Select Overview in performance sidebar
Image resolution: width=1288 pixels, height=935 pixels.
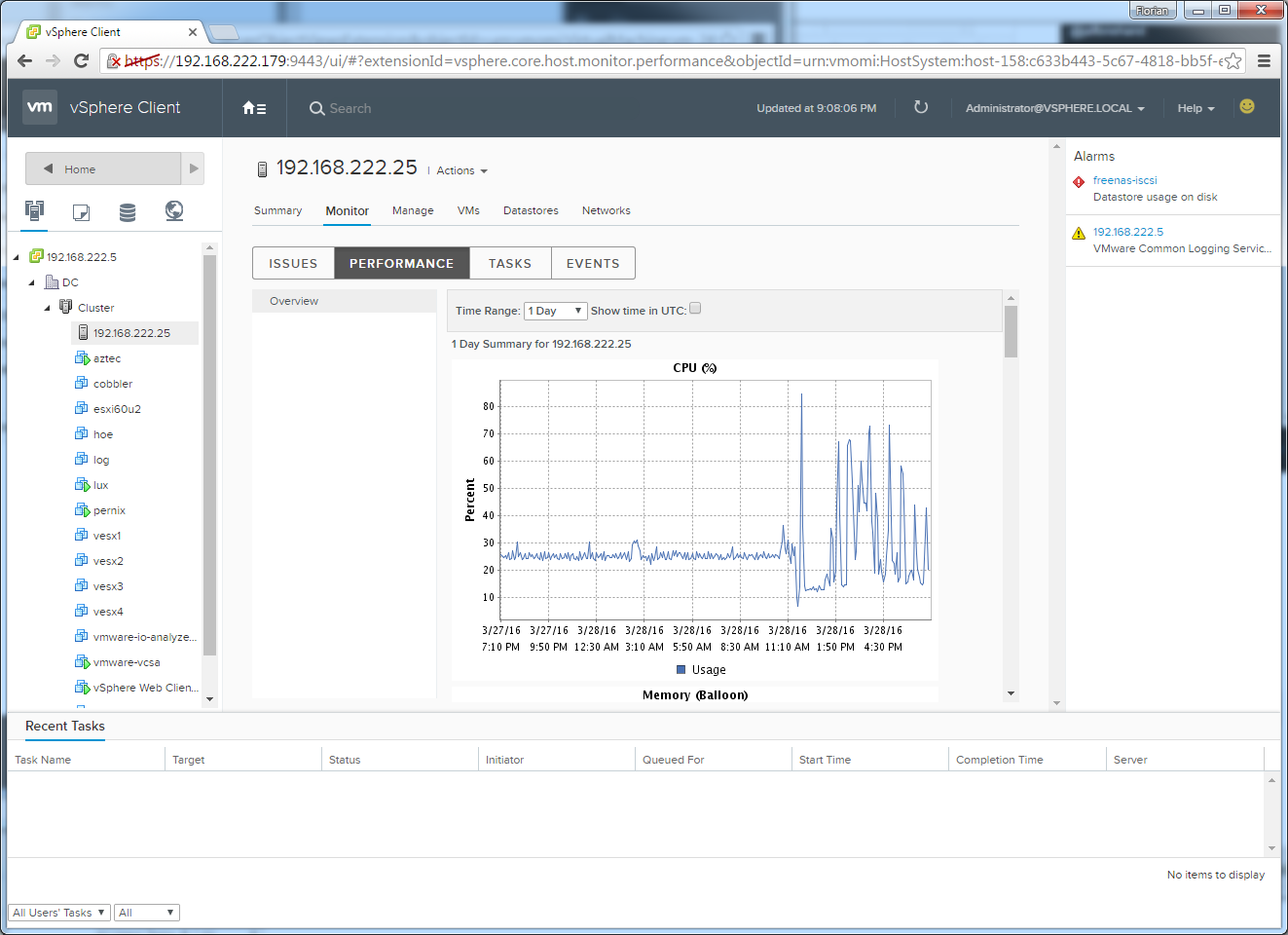point(345,301)
